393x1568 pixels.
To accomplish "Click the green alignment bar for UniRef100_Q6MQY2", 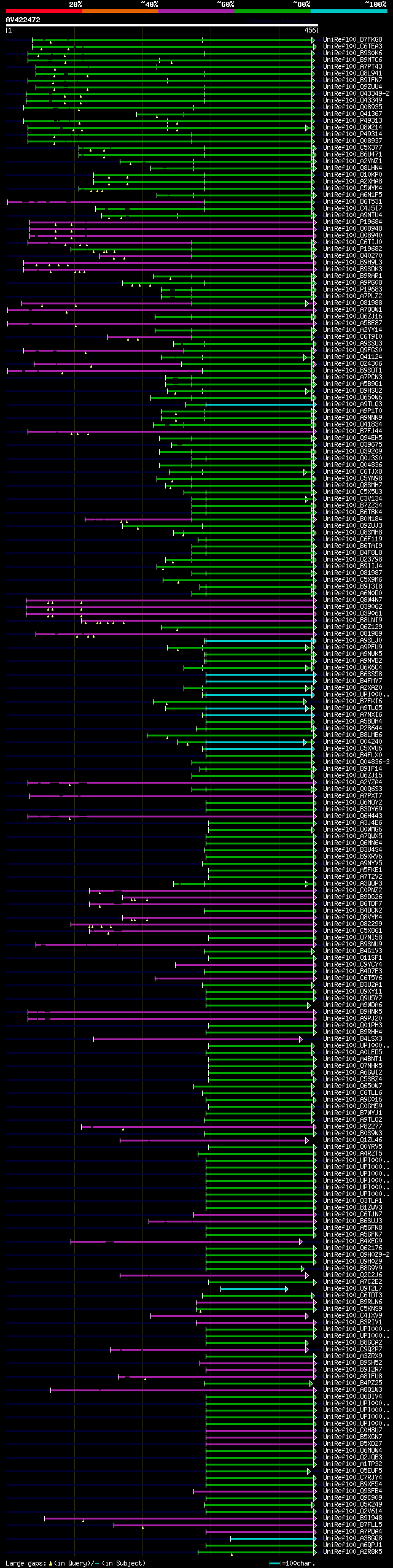I will point(260,803).
